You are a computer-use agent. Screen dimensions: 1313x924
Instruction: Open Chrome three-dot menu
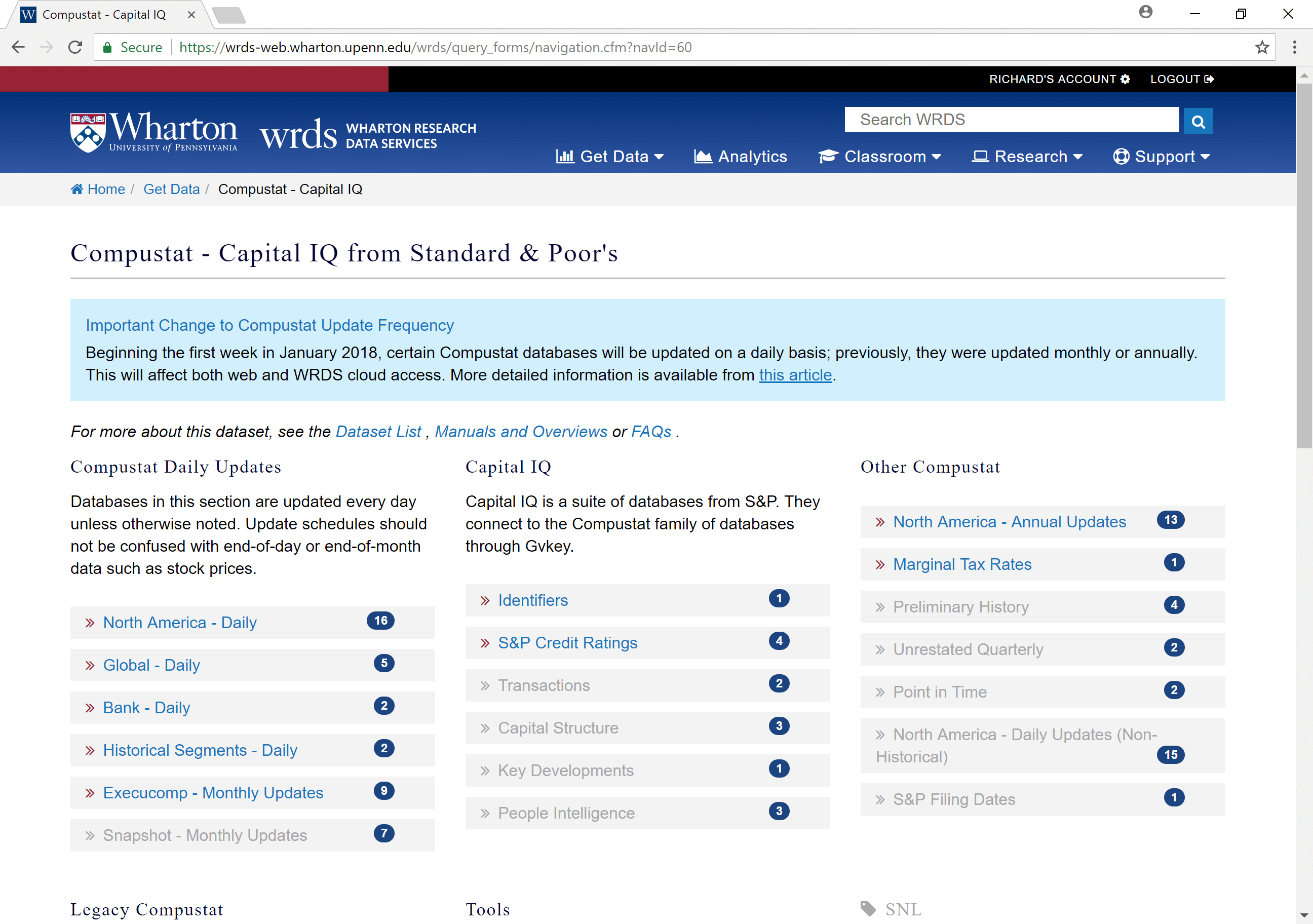coord(1294,48)
